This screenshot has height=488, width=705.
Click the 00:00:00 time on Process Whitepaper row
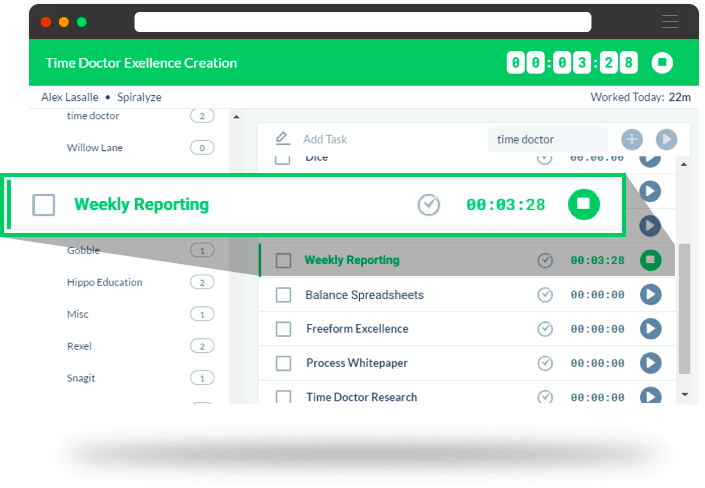(x=597, y=363)
